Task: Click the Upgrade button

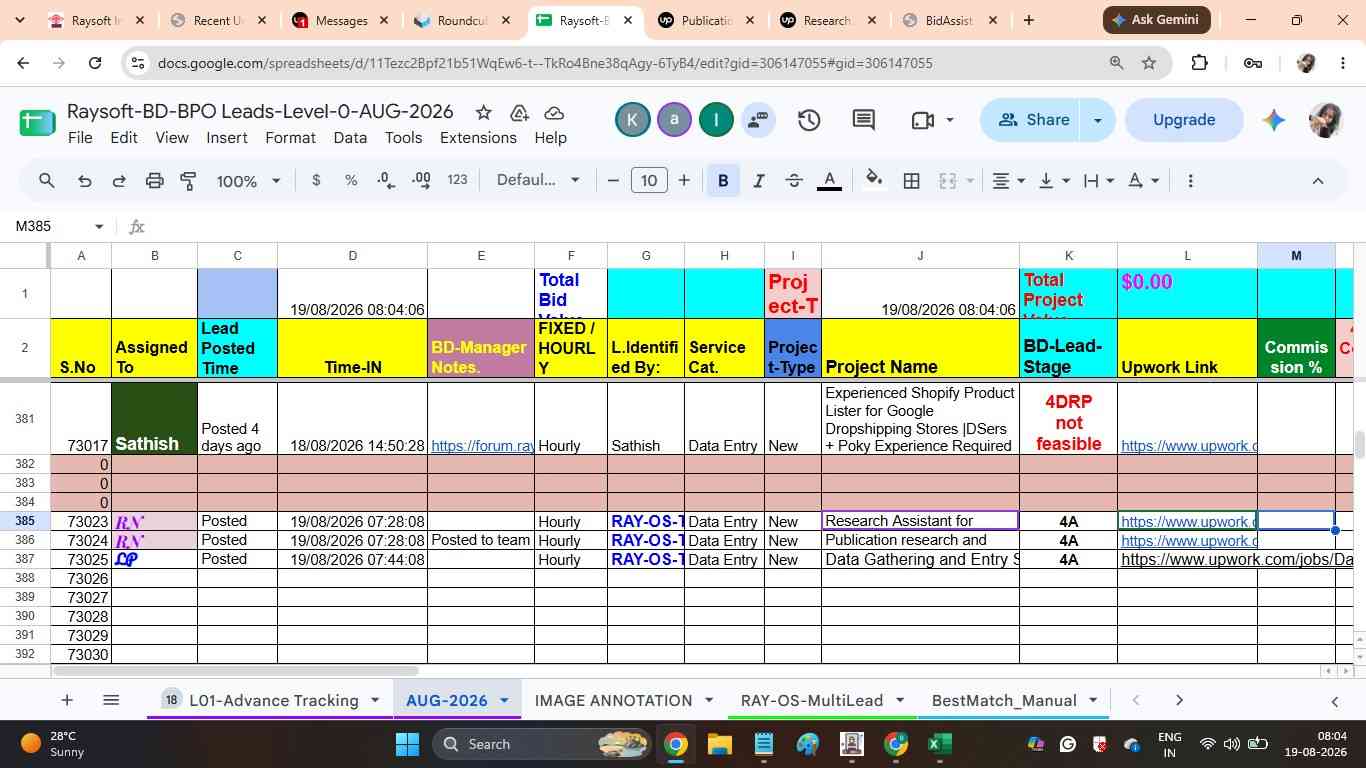Action: (1184, 120)
